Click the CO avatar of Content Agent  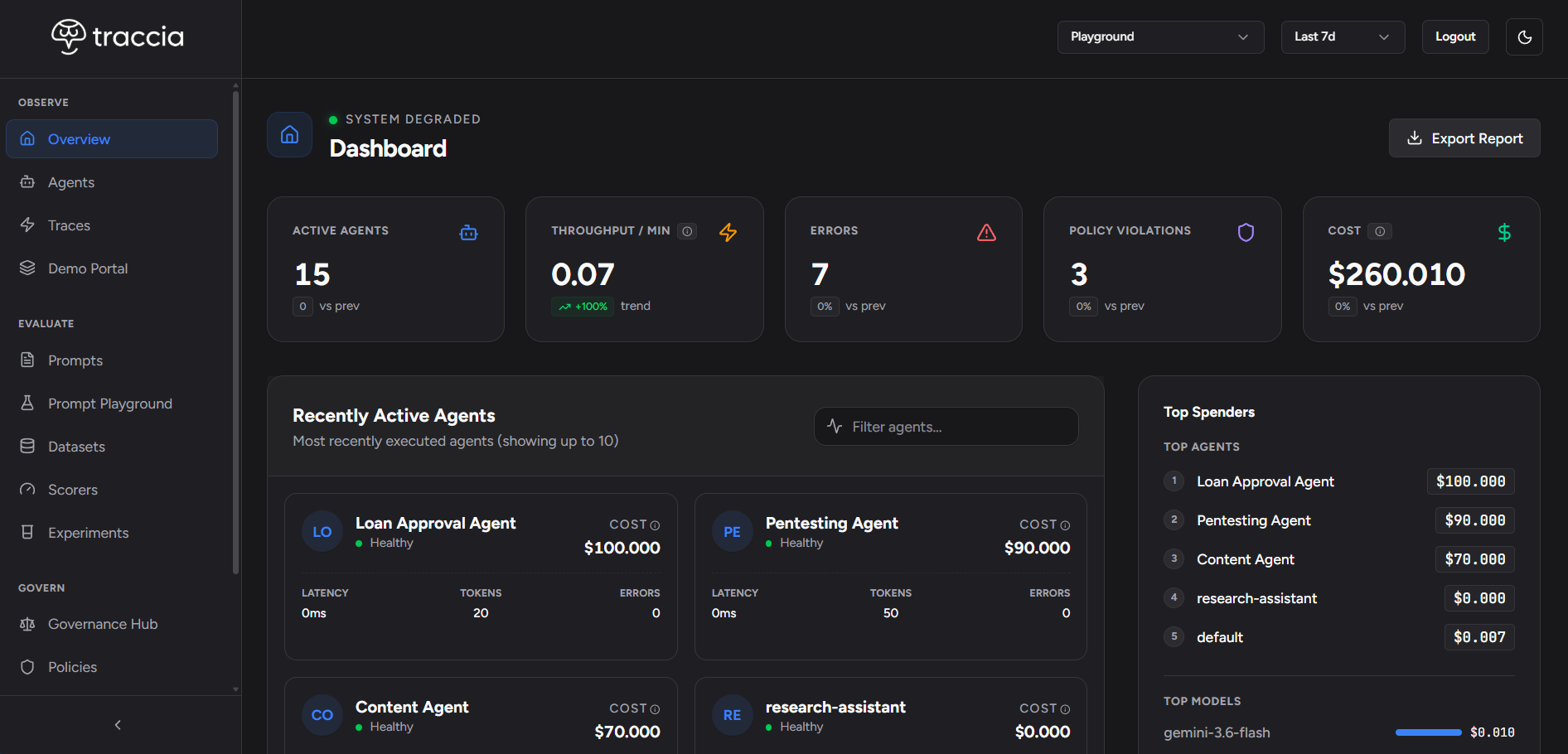(x=322, y=715)
